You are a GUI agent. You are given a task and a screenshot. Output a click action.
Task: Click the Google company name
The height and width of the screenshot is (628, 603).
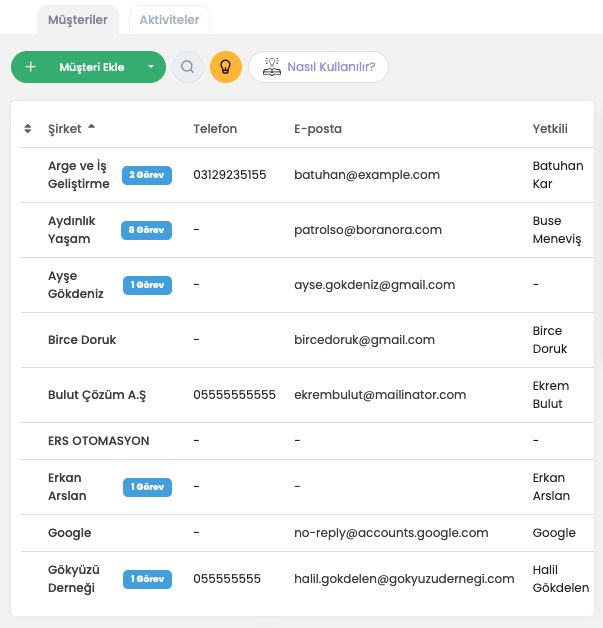tap(69, 533)
